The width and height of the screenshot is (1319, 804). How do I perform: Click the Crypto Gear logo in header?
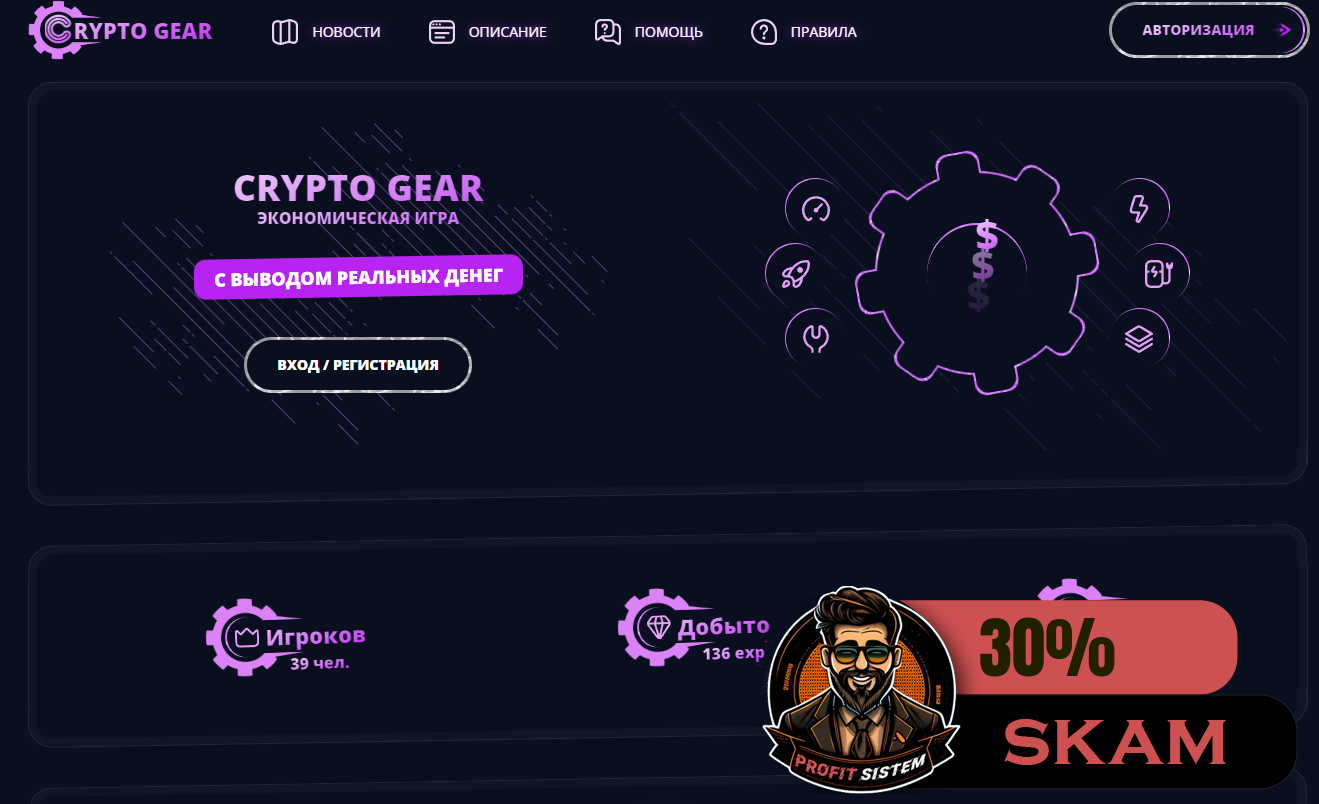pos(121,30)
